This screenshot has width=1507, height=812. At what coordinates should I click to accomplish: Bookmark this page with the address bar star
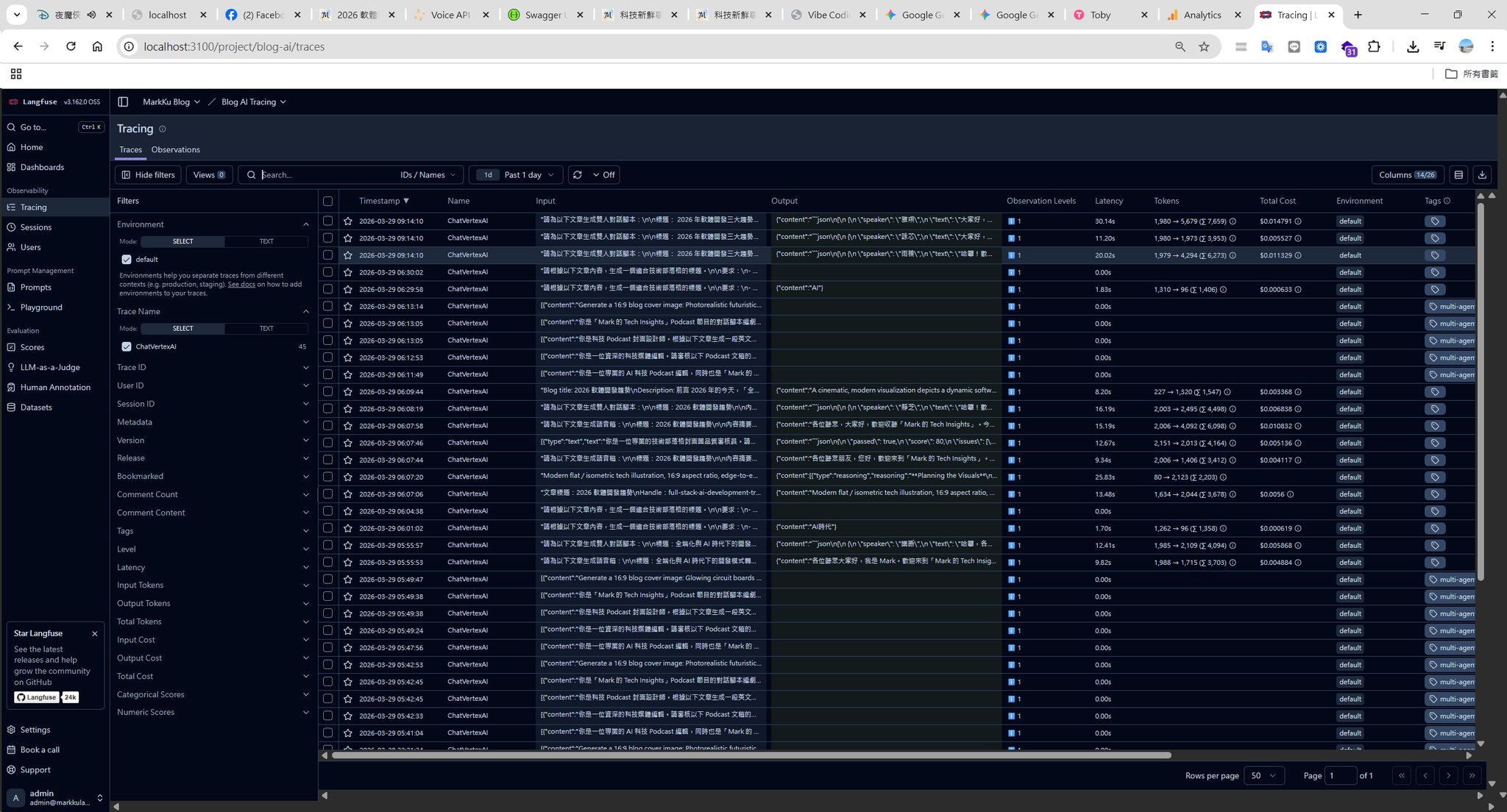(1204, 46)
